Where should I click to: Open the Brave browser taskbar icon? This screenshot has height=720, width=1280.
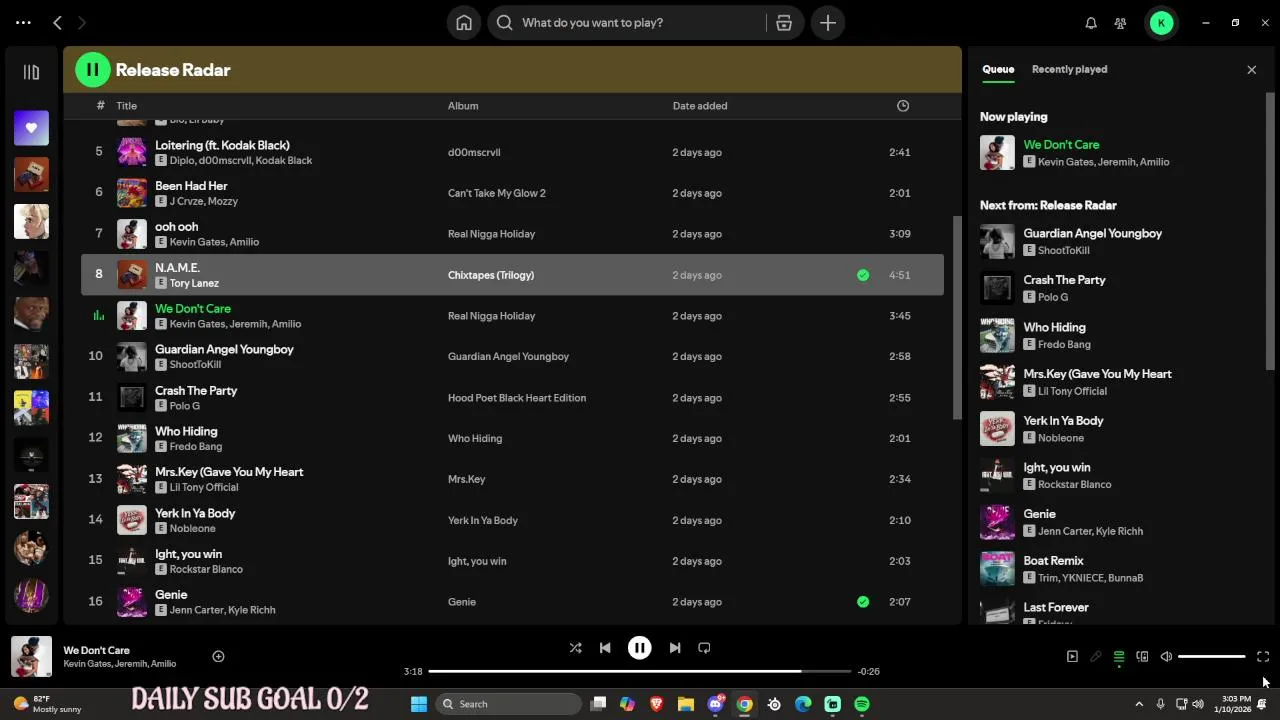657,704
